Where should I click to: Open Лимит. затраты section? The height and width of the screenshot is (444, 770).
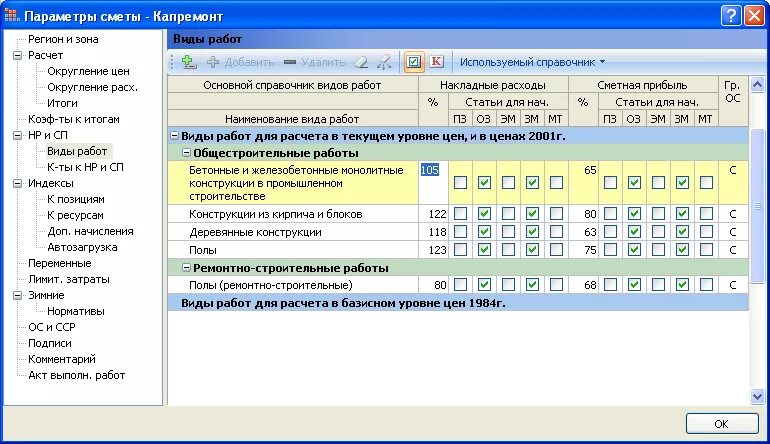pyautogui.click(x=69, y=279)
